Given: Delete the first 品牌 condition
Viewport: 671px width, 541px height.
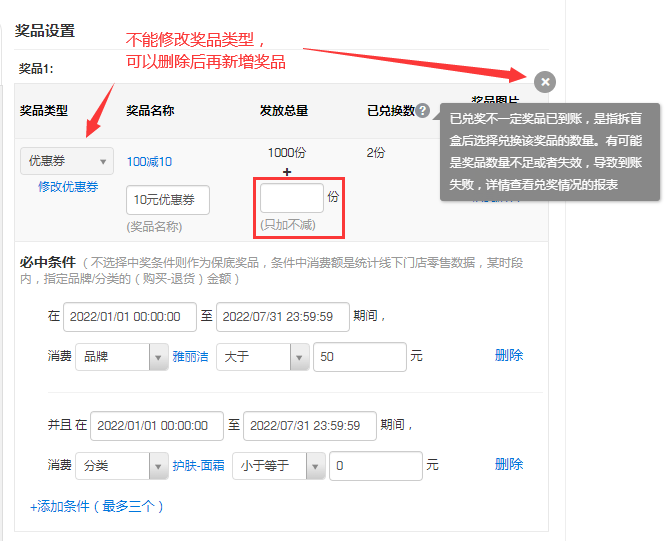Looking at the screenshot, I should pos(508,355).
